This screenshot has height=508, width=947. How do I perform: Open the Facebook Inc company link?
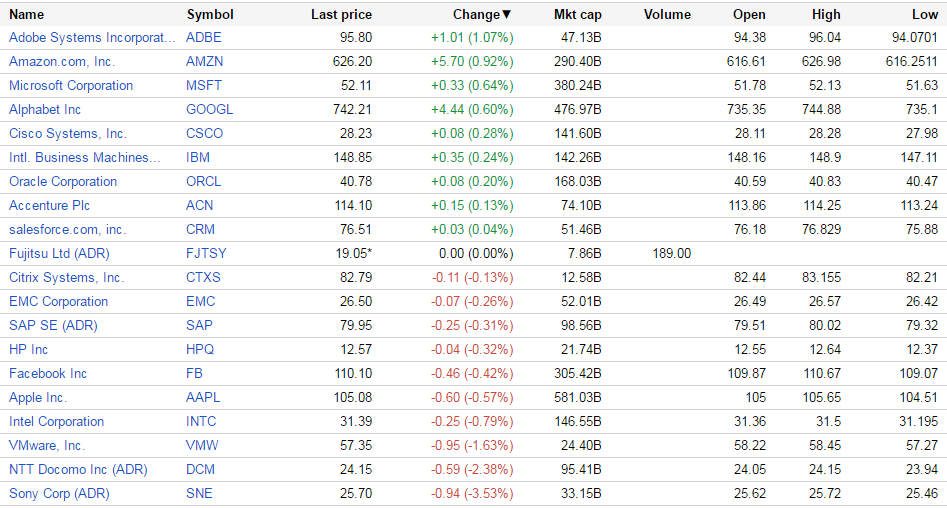(x=48, y=373)
